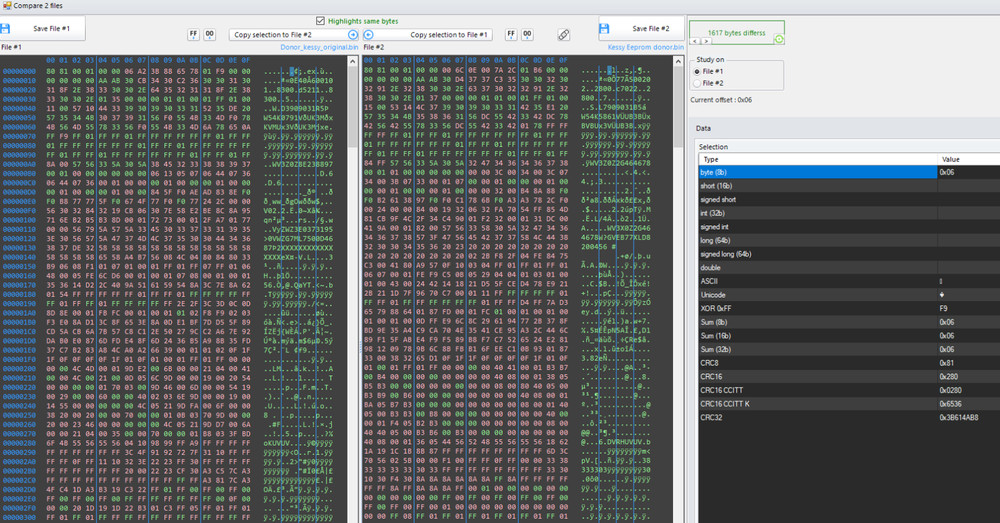1000x523 pixels.
Task: Click the left pane FF fill button
Action: click(193, 34)
